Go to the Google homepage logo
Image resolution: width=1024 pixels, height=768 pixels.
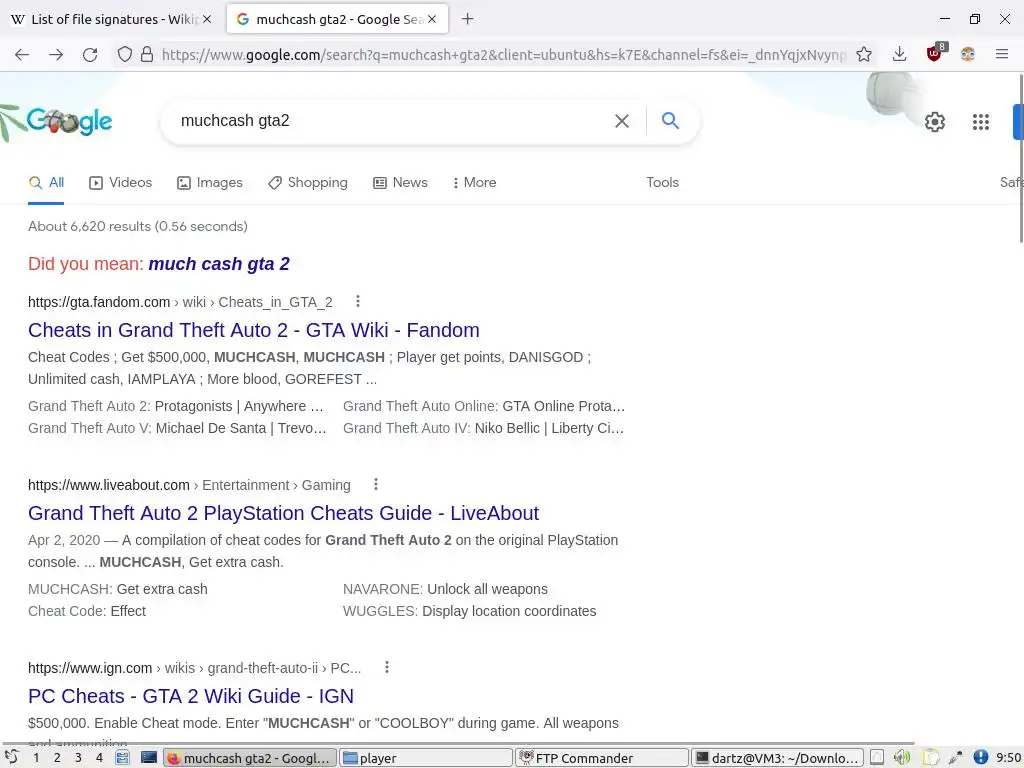tap(69, 121)
